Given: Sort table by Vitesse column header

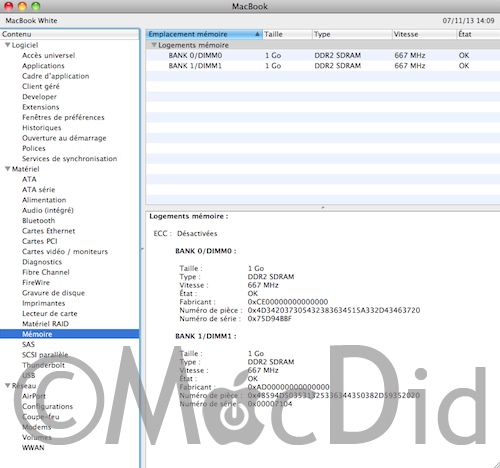Looking at the screenshot, I should coord(424,34).
